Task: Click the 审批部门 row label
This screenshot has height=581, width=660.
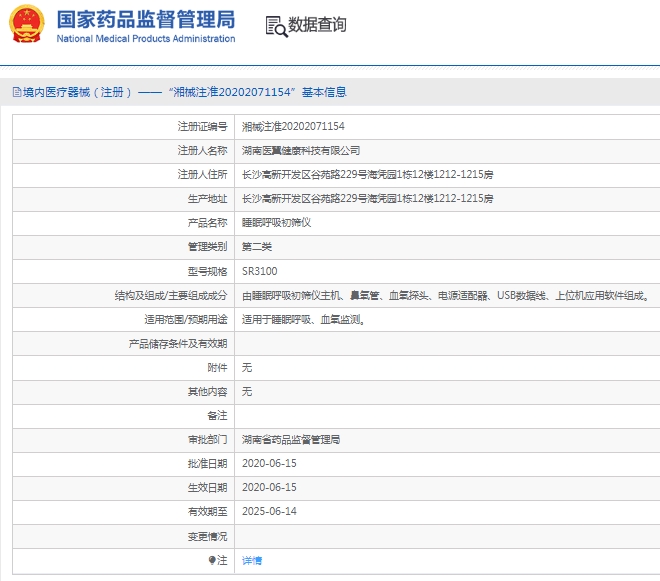Action: (208, 440)
